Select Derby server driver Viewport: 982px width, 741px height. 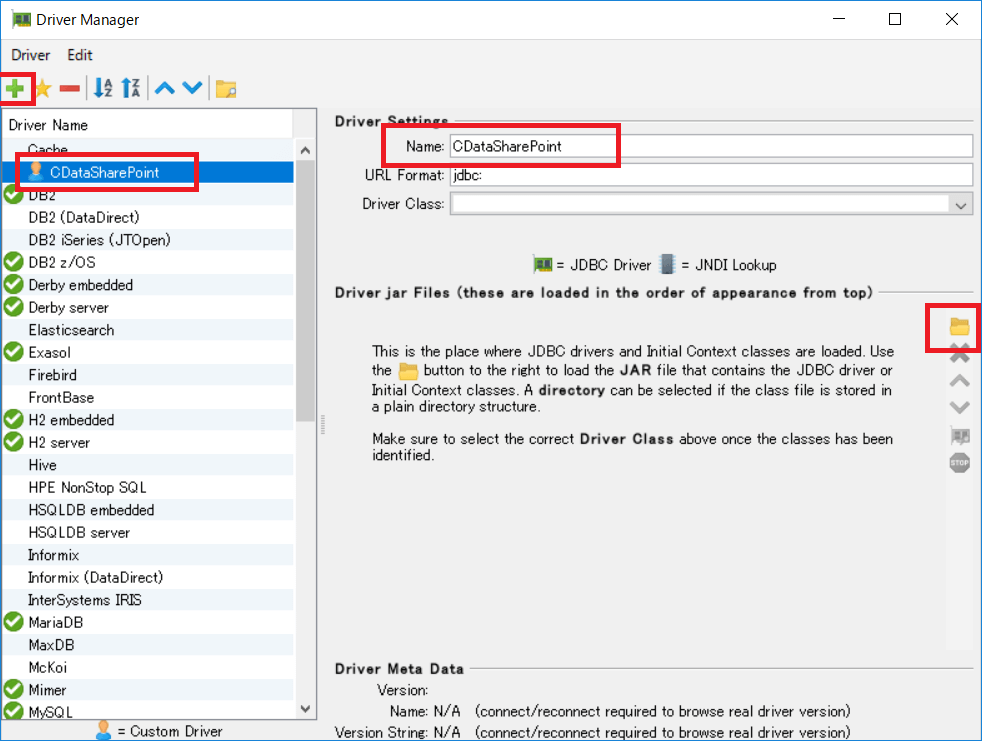pos(148,308)
